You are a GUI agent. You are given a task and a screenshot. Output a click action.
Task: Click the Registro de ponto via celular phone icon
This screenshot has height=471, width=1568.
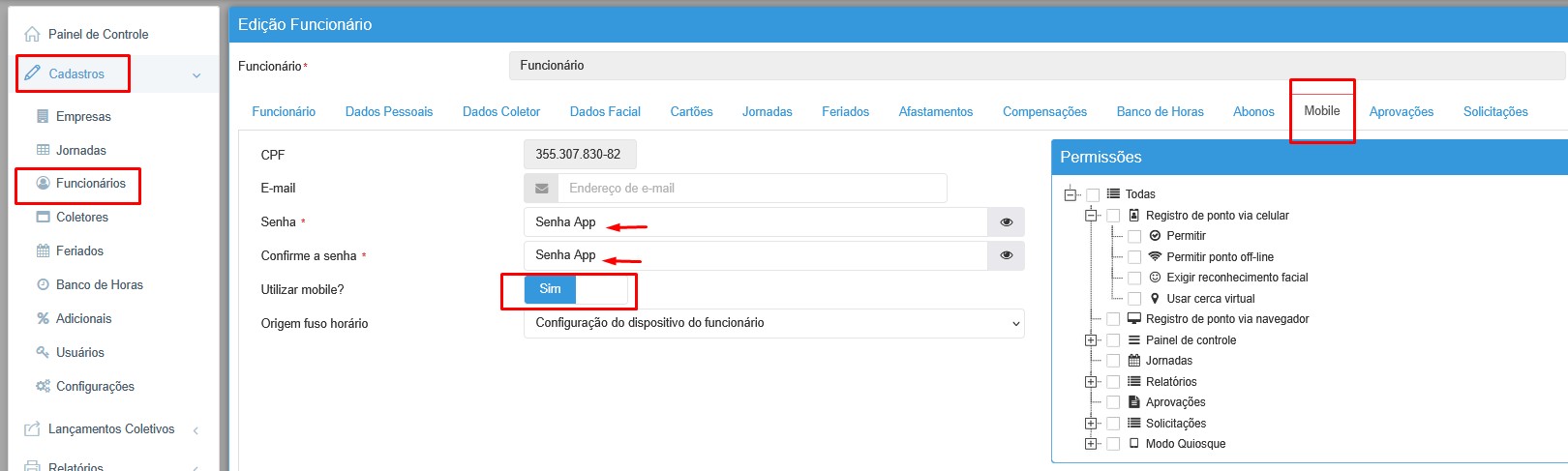tap(1134, 216)
